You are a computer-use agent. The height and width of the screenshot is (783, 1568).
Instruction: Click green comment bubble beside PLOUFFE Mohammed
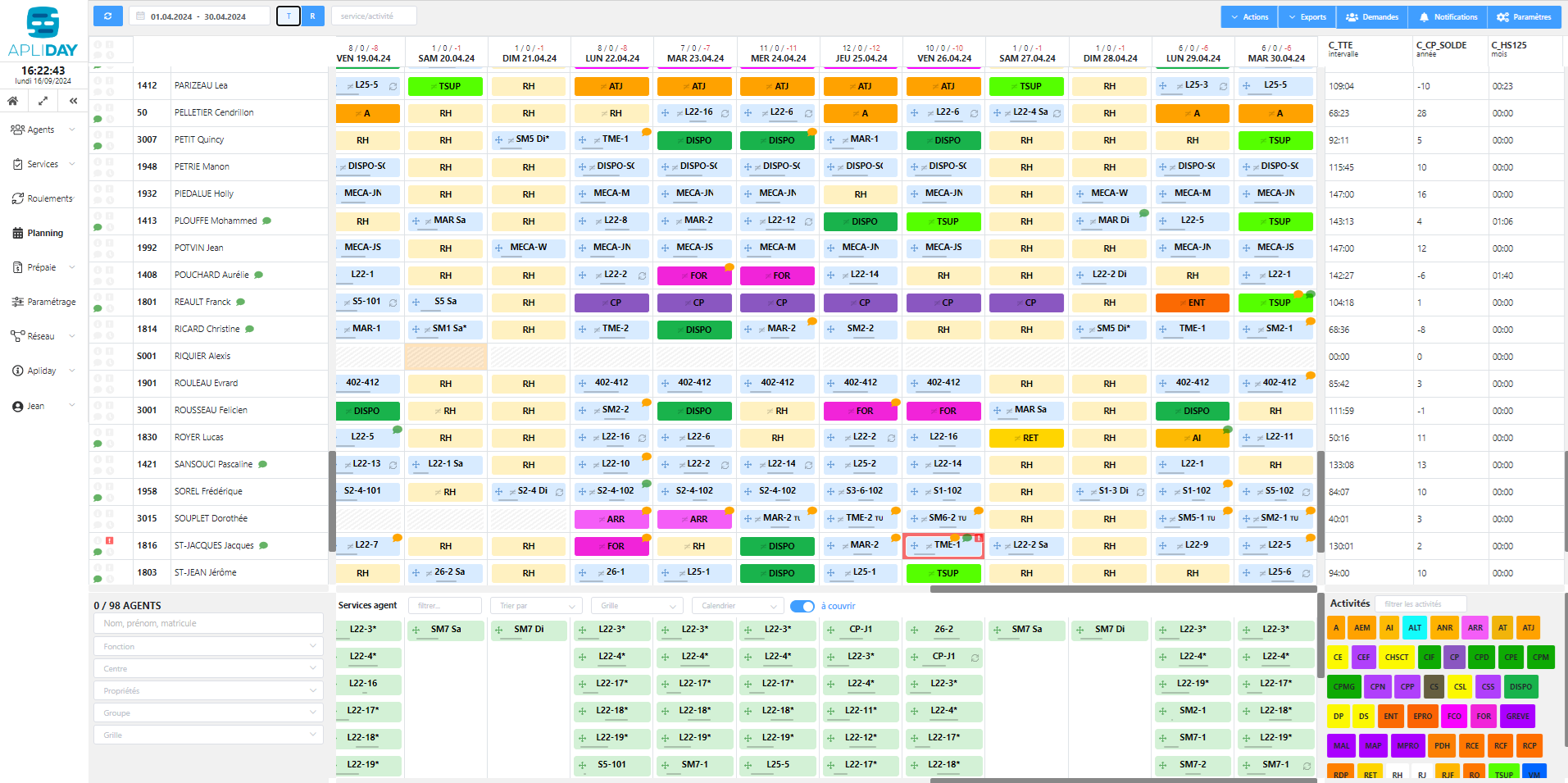[266, 221]
